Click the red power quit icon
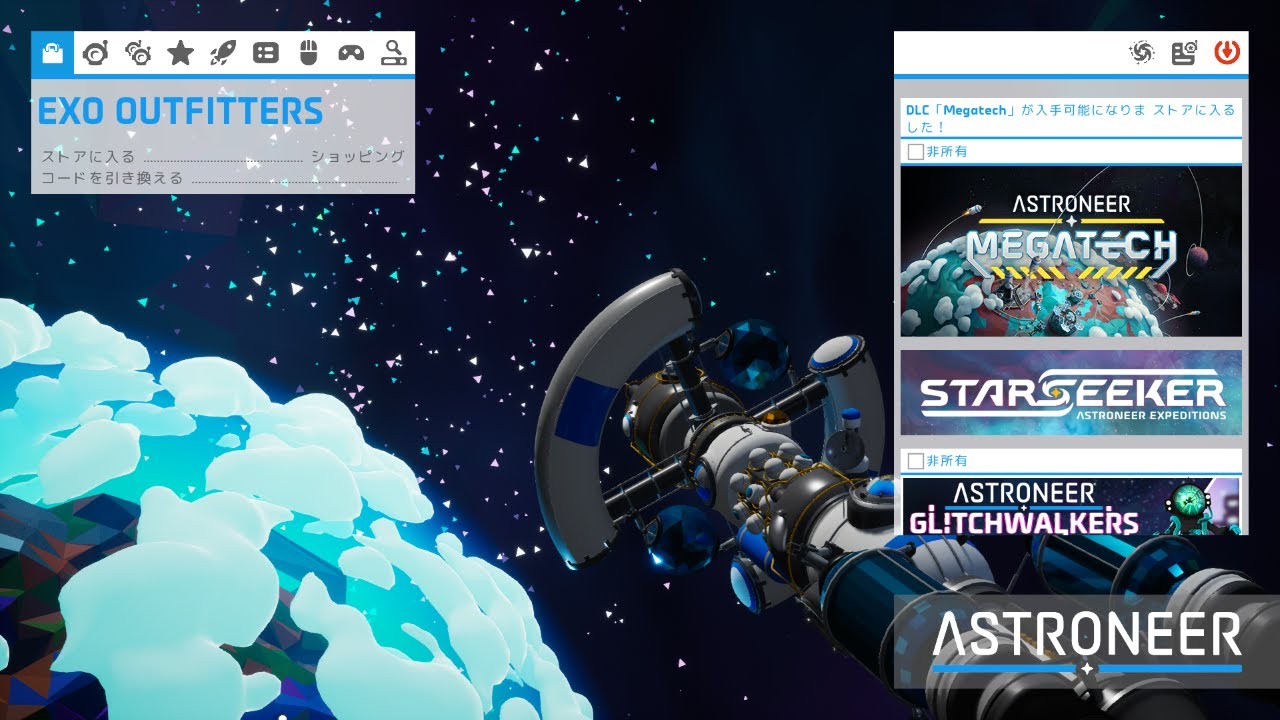The image size is (1280, 720). click(x=1226, y=53)
